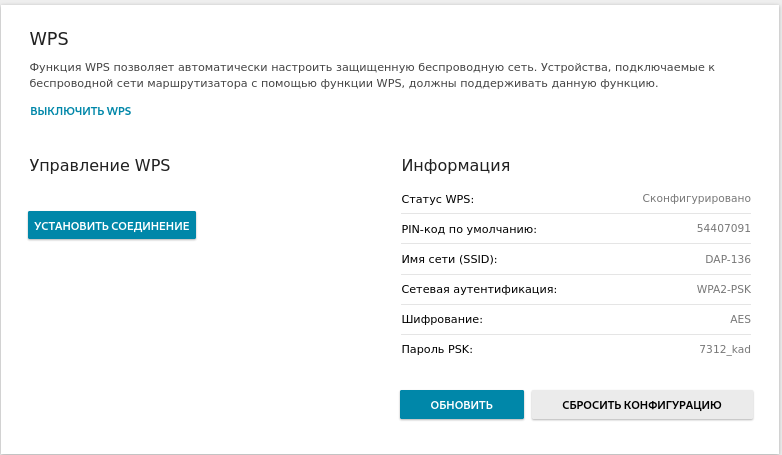782x455 pixels.
Task: Reset via СБРОСИТЬ КОНФИГУРАЦИЮ button
Action: (x=642, y=405)
